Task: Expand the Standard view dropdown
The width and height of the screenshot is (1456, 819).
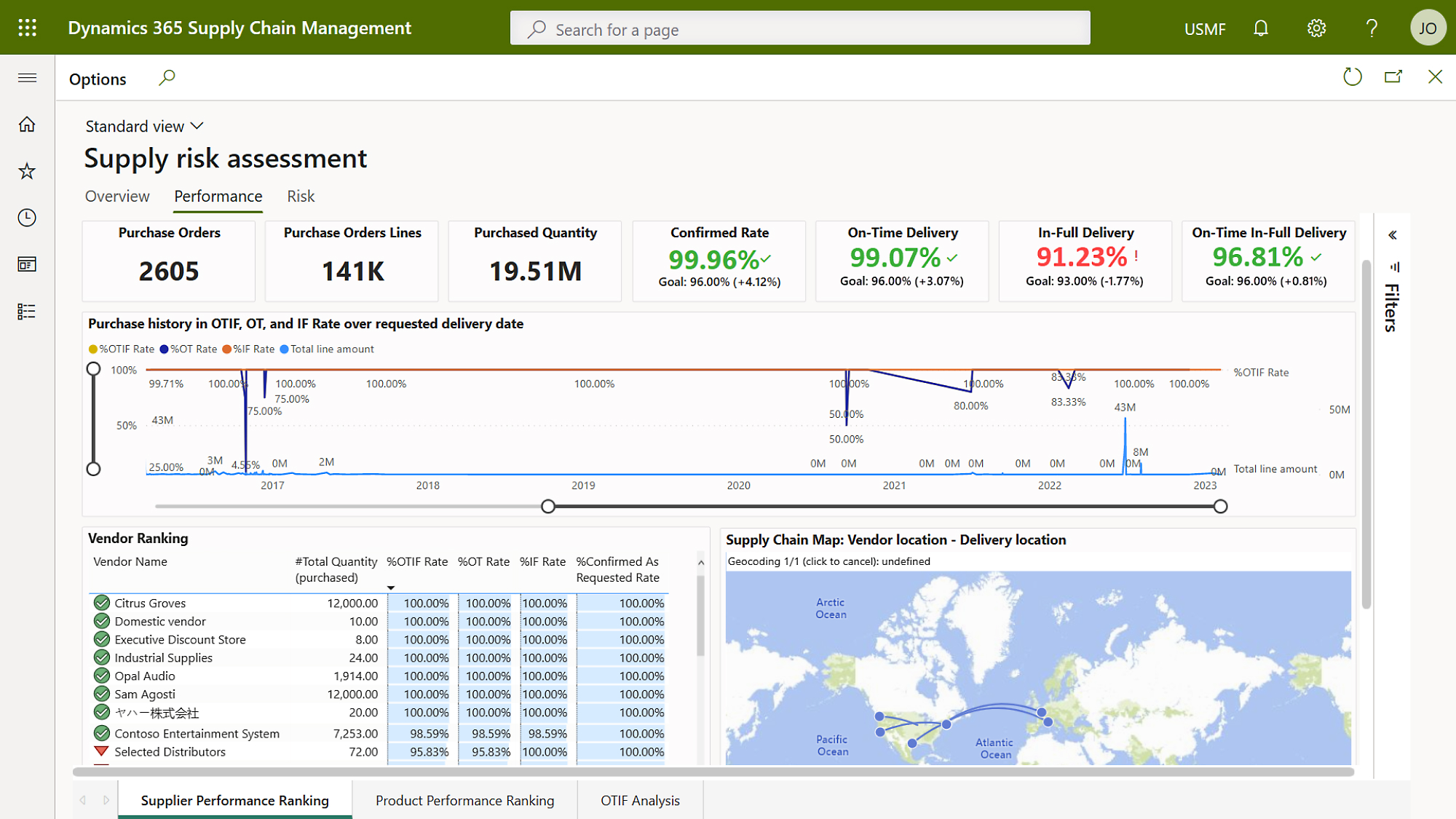Action: point(145,125)
